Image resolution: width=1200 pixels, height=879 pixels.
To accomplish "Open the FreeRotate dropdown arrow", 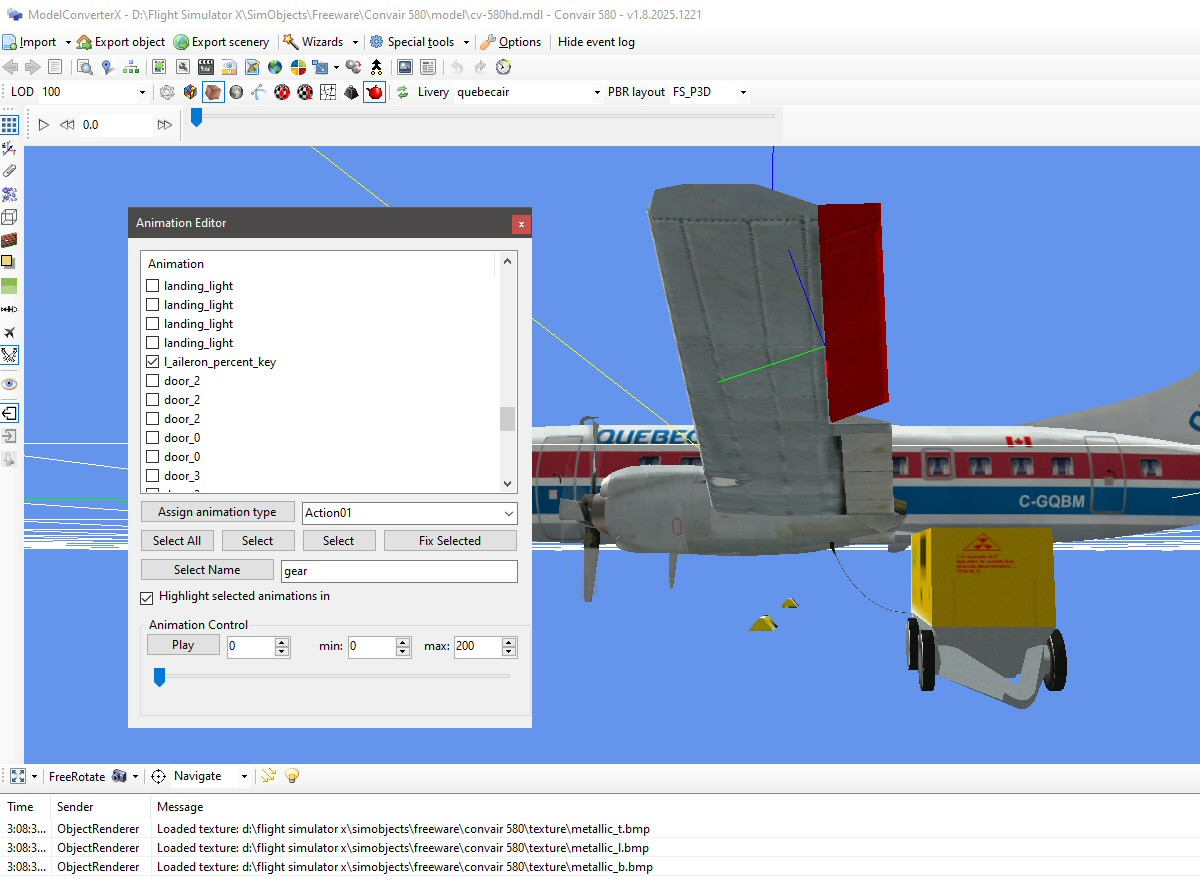I will 135,776.
